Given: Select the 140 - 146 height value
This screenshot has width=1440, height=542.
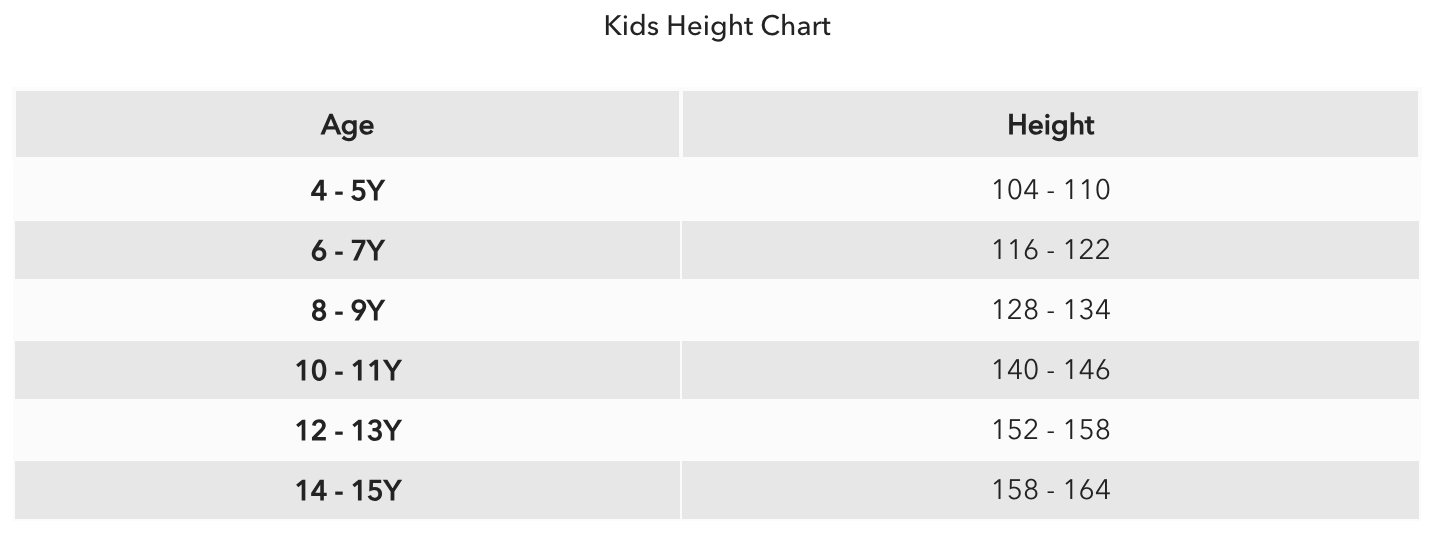Looking at the screenshot, I should [1050, 370].
